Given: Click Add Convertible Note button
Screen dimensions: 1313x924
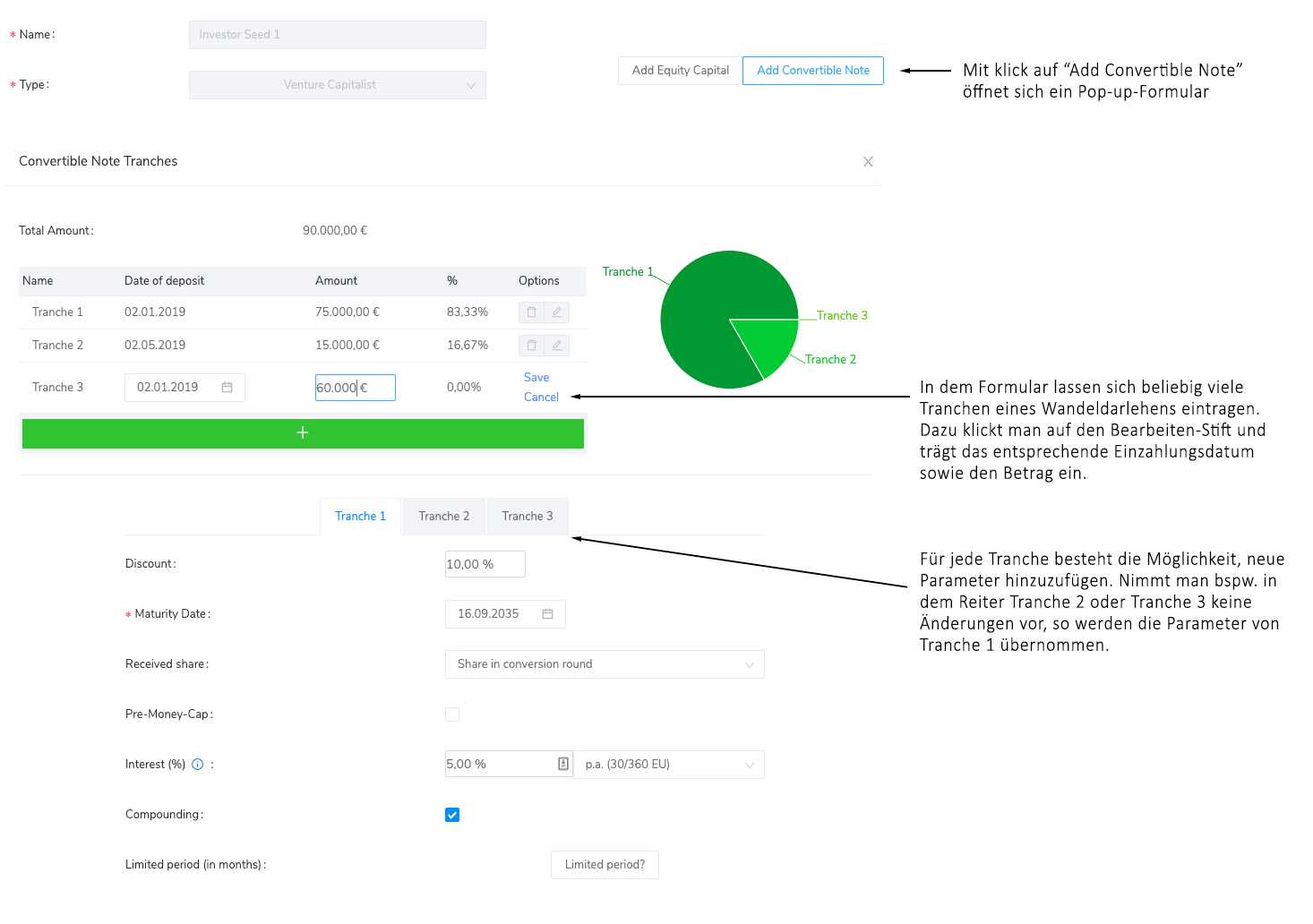Looking at the screenshot, I should 813,71.
